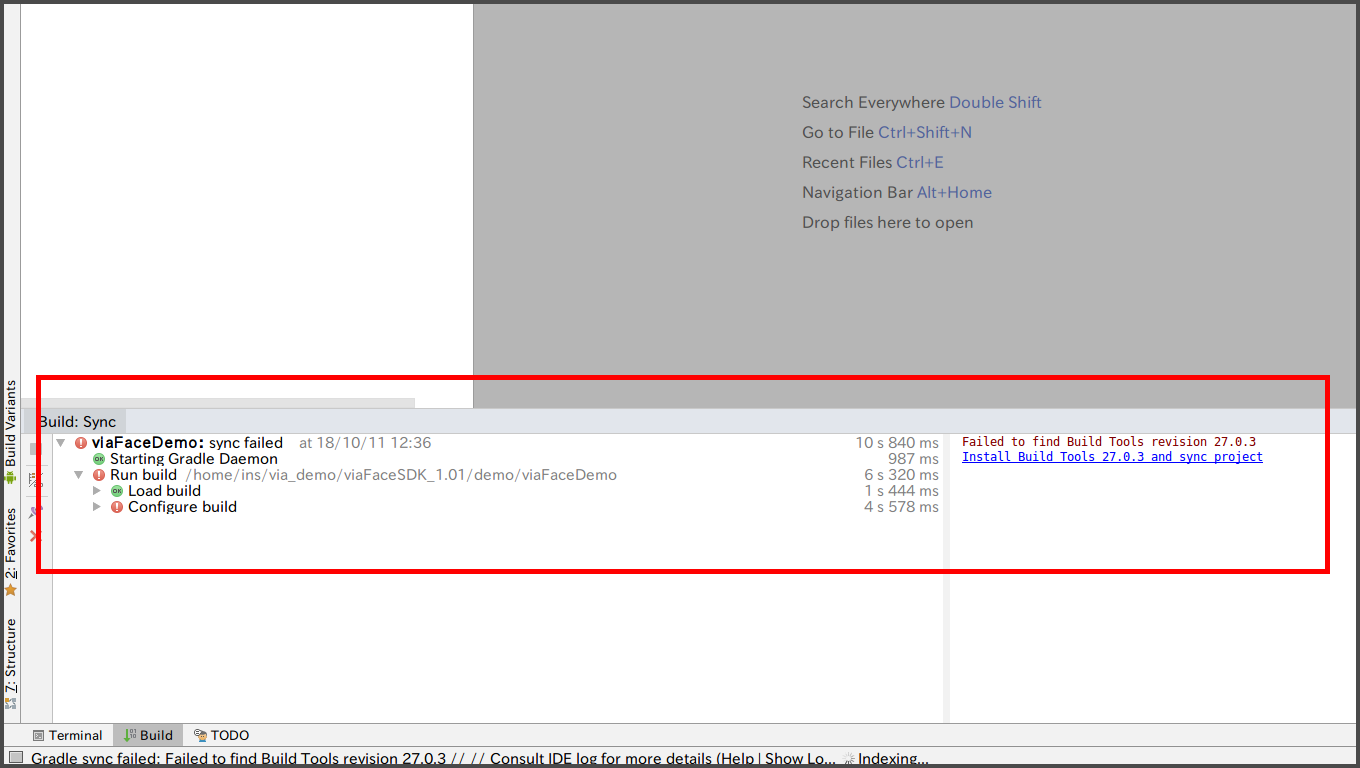Select the Build tool window tab

pos(148,735)
